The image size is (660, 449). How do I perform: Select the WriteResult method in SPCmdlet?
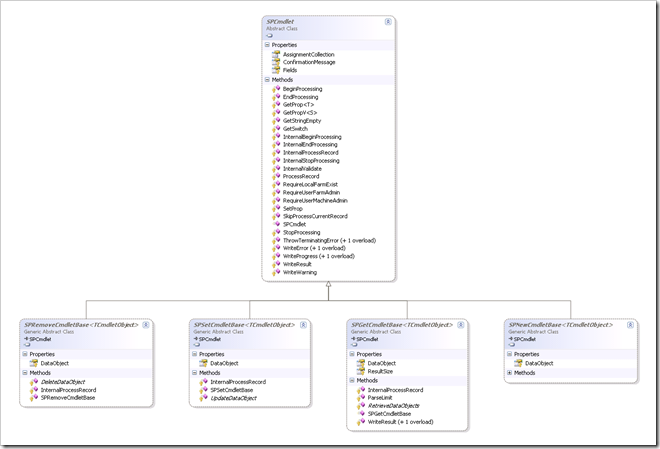(297, 264)
